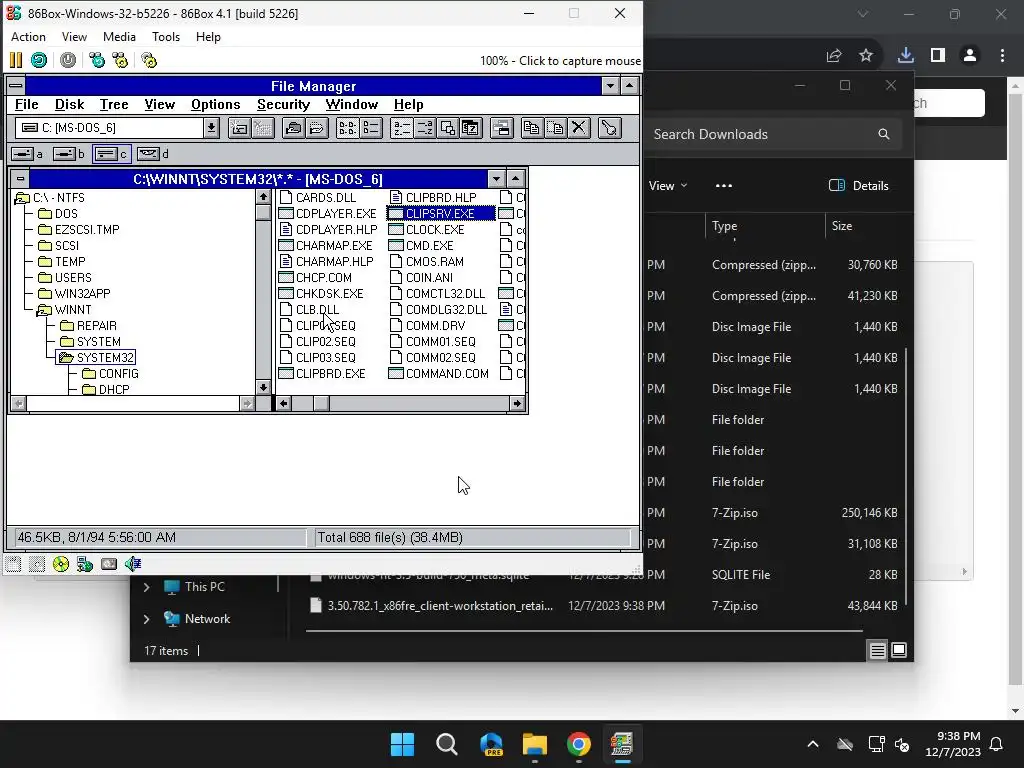
Task: Open the See more (...) button in Explorer
Action: [x=724, y=186]
